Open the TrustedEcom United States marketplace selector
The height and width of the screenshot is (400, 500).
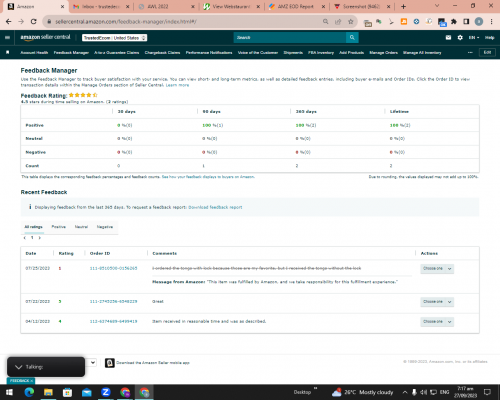tap(115, 38)
